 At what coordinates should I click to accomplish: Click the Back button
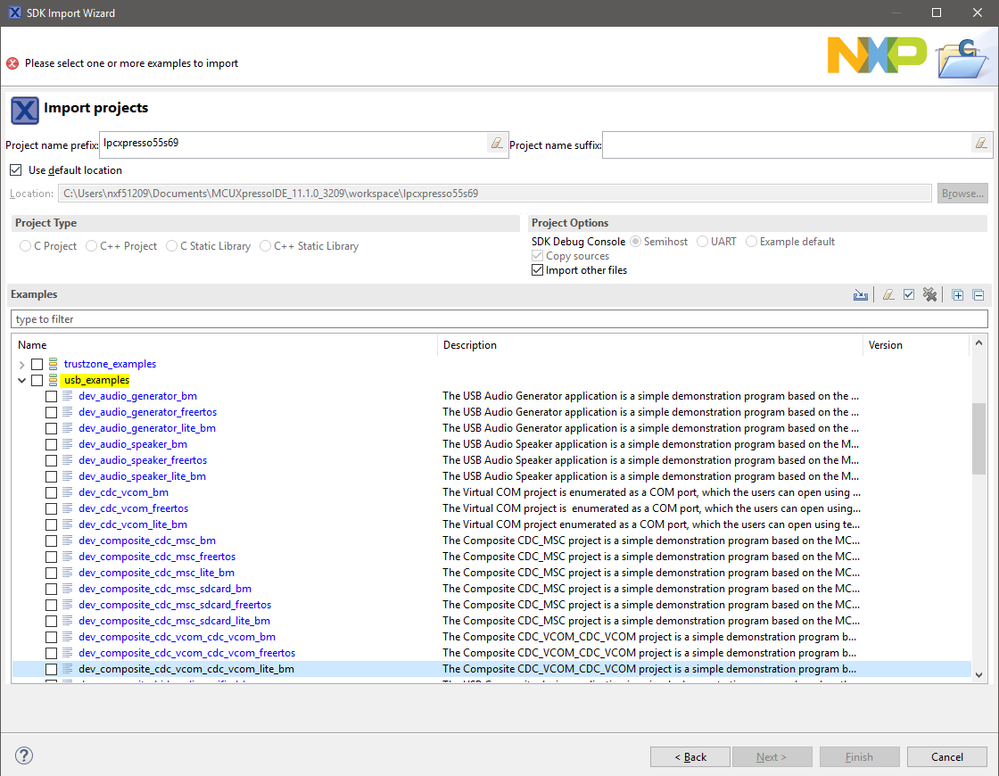click(x=690, y=757)
